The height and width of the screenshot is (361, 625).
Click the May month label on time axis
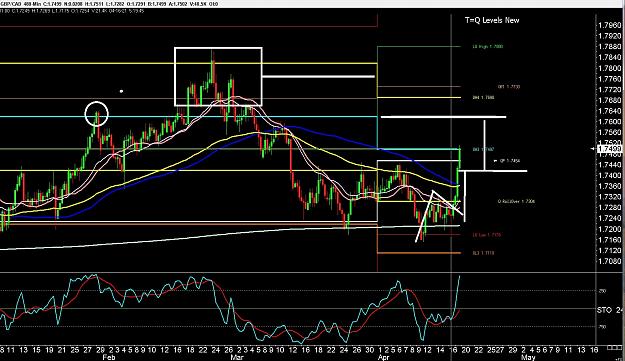coord(528,357)
